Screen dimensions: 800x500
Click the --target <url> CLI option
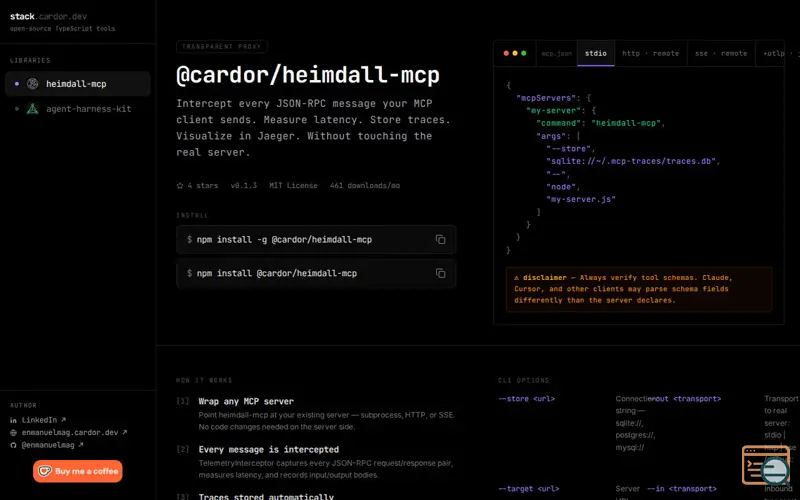click(529, 489)
